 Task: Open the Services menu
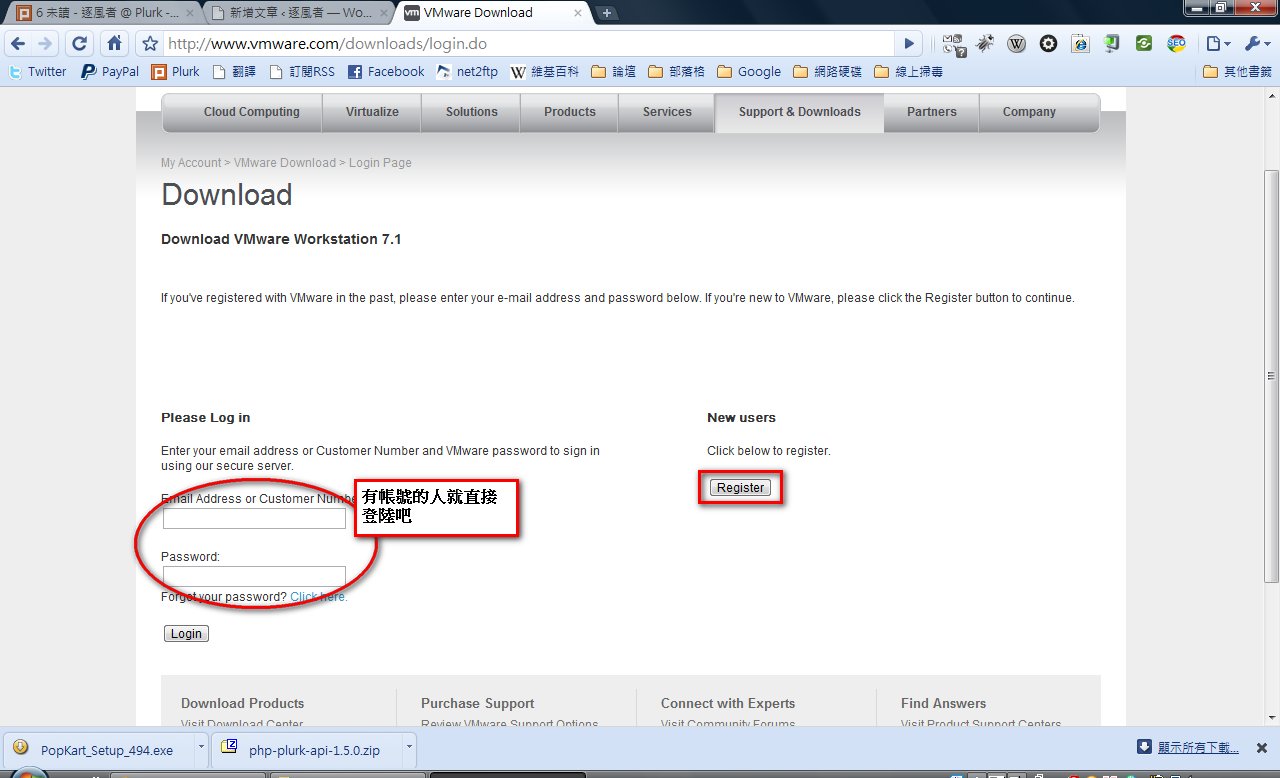point(667,112)
